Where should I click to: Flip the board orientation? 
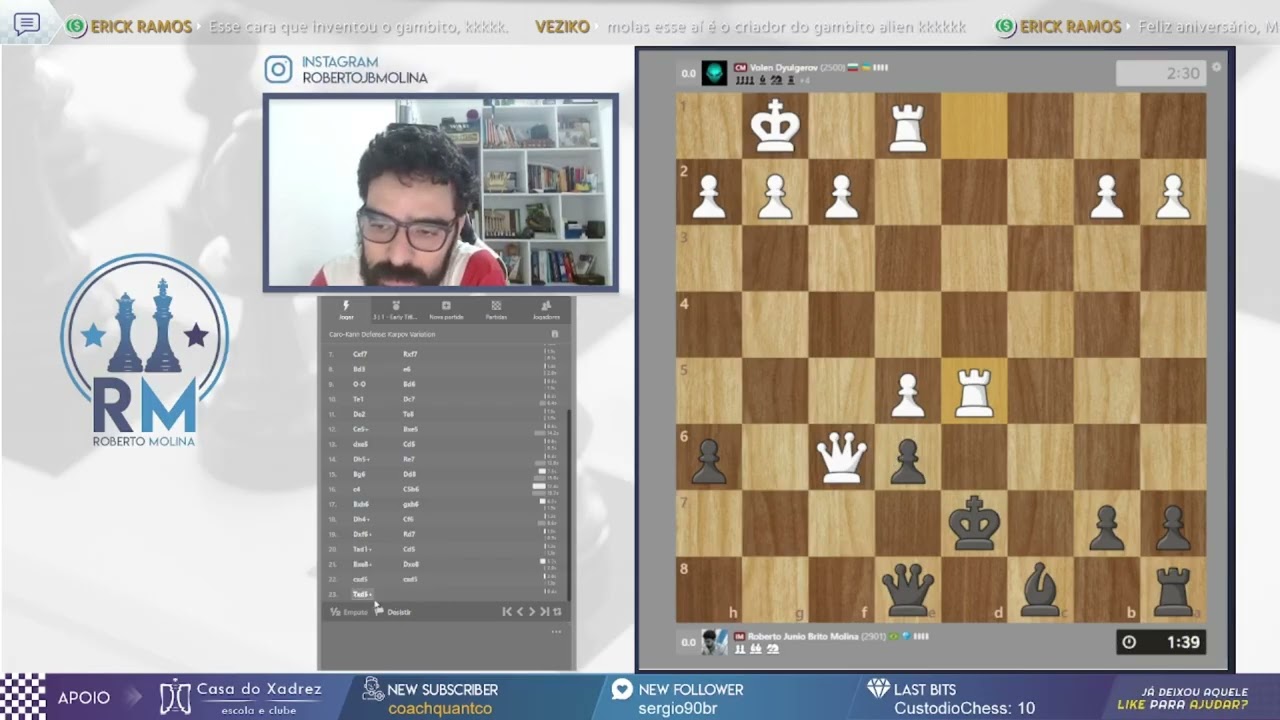point(557,611)
